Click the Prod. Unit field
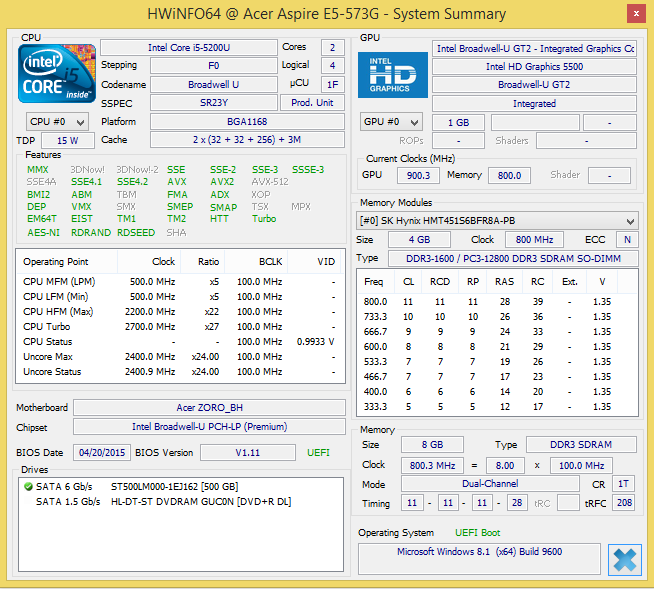 click(x=312, y=103)
